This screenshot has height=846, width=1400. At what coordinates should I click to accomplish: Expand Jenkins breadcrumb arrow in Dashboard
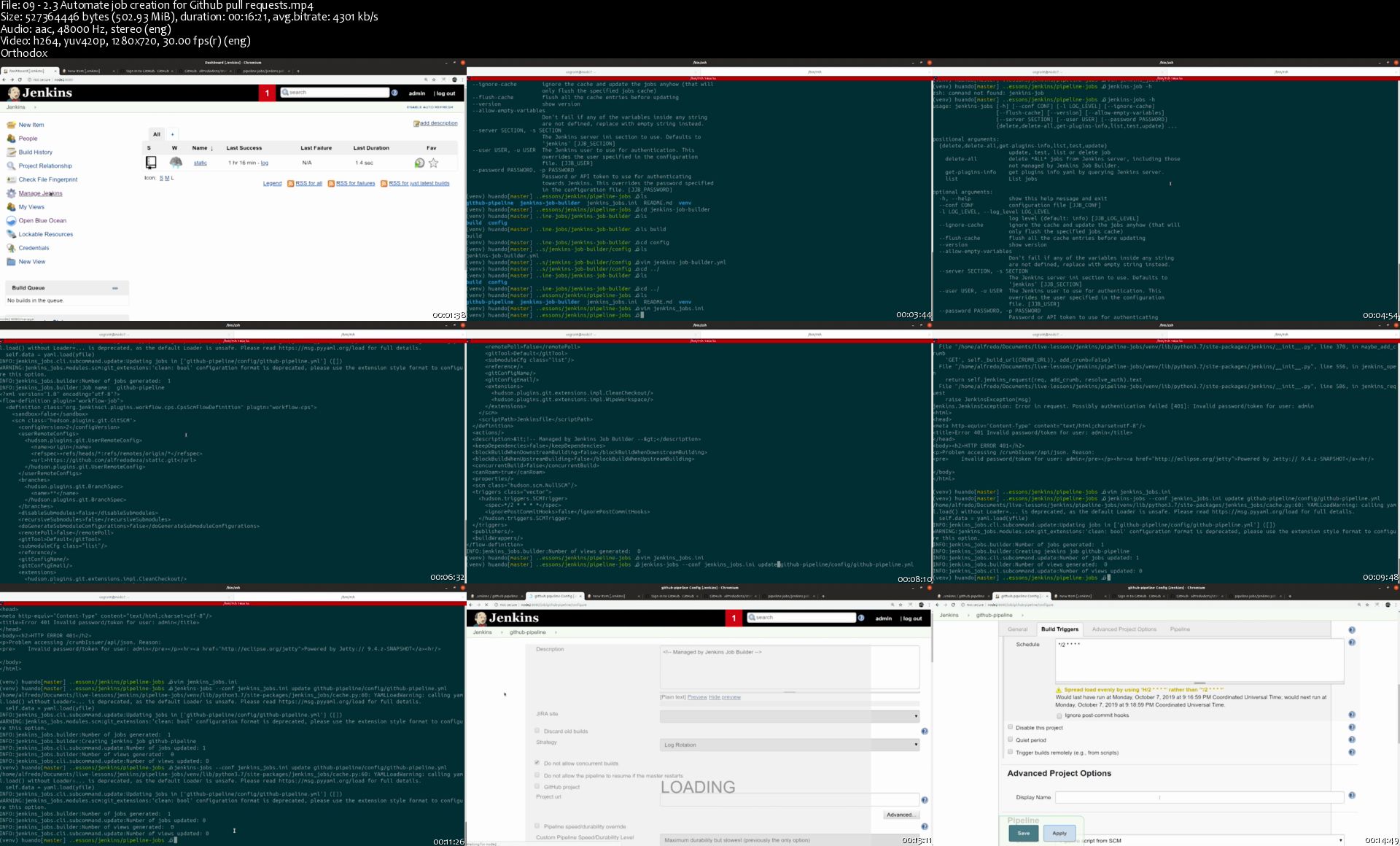point(34,107)
